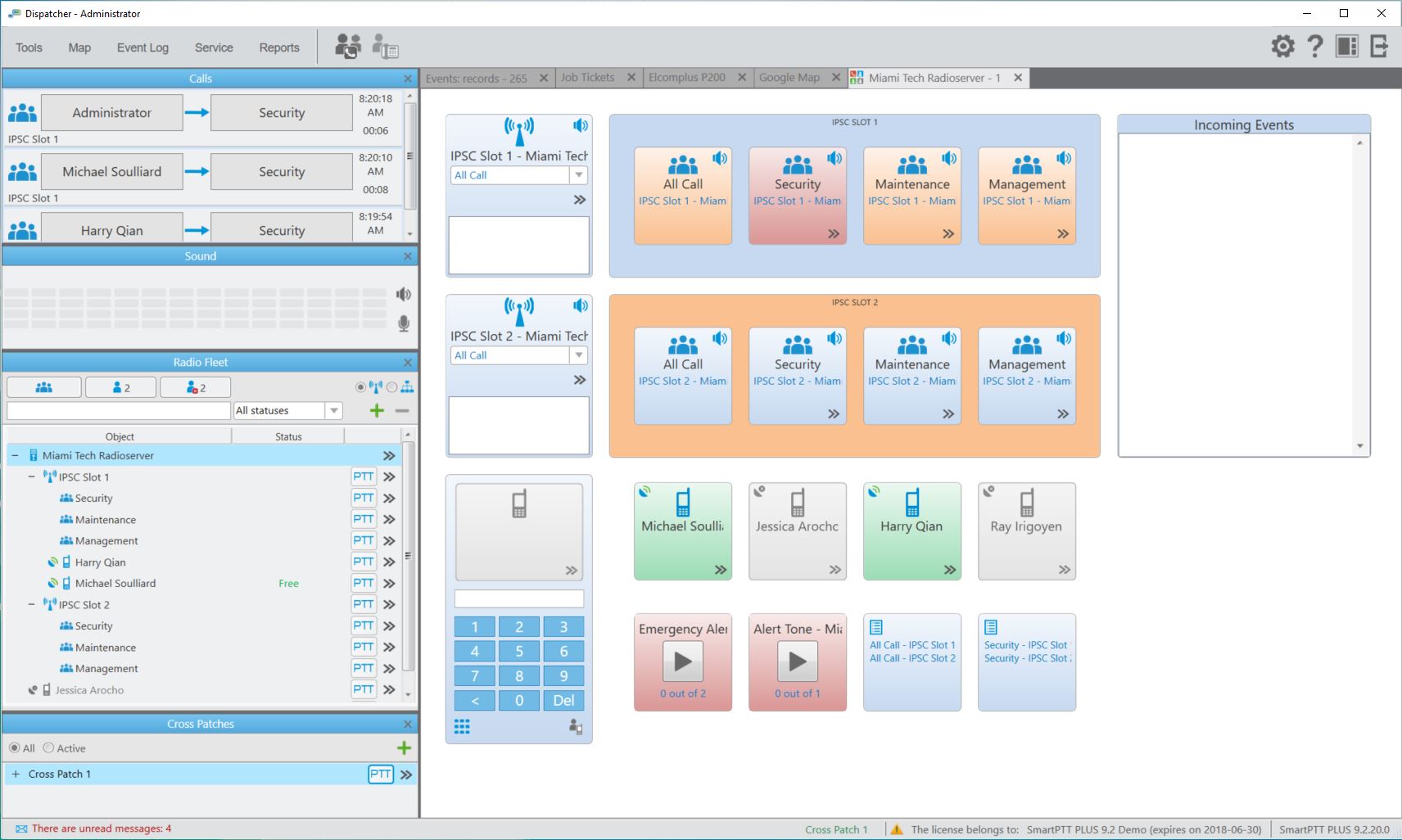Add a new cross patch
The width and height of the screenshot is (1402, 840).
coord(404,747)
